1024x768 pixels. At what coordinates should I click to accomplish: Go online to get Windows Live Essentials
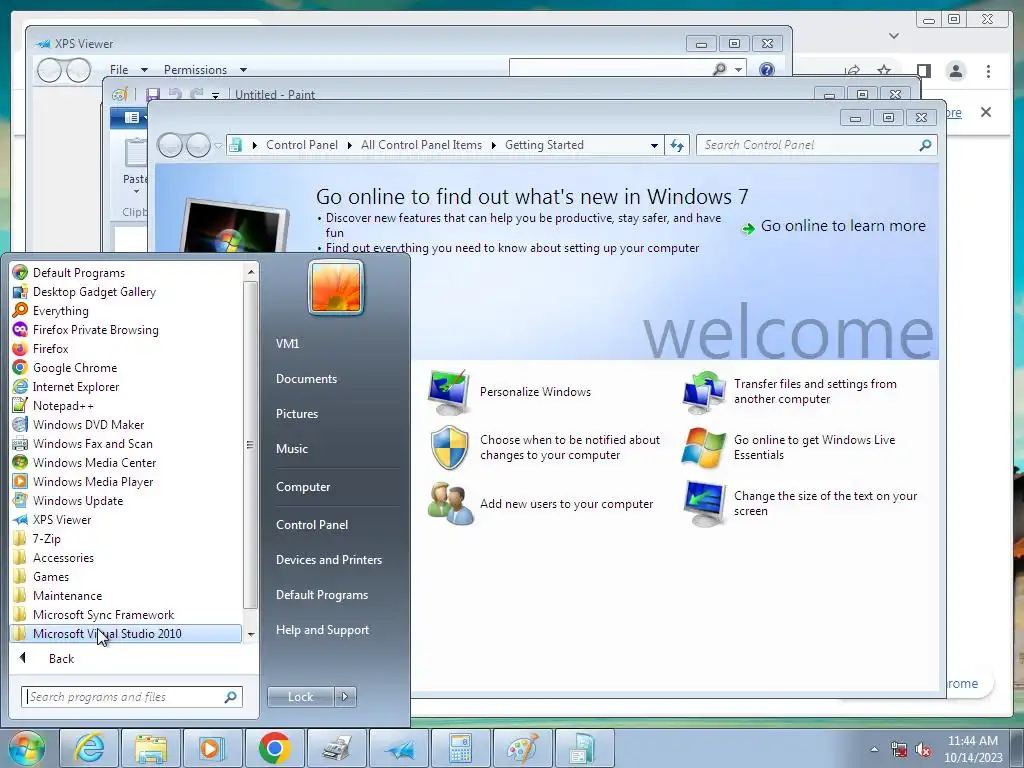click(814, 447)
